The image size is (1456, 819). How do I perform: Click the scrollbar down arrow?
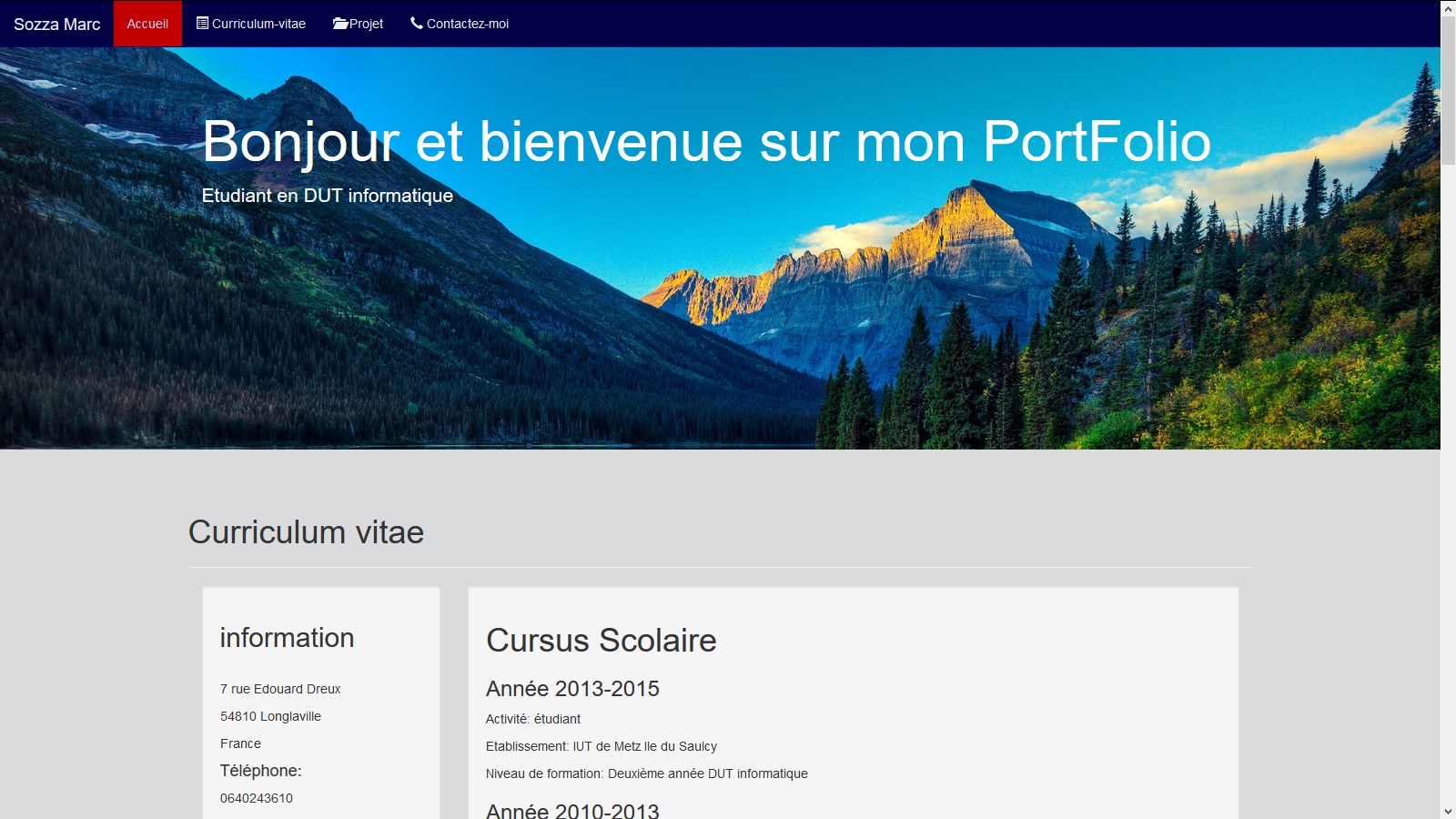(x=1448, y=811)
